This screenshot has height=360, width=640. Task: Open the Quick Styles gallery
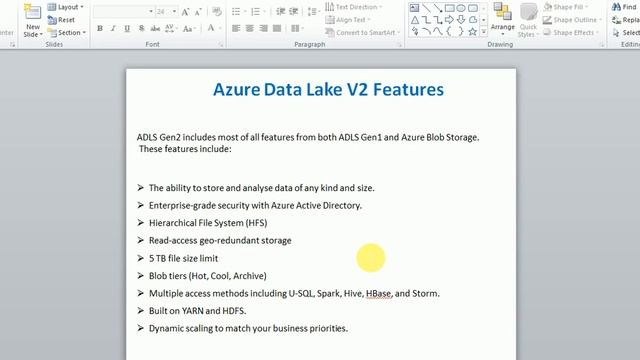[x=528, y=20]
